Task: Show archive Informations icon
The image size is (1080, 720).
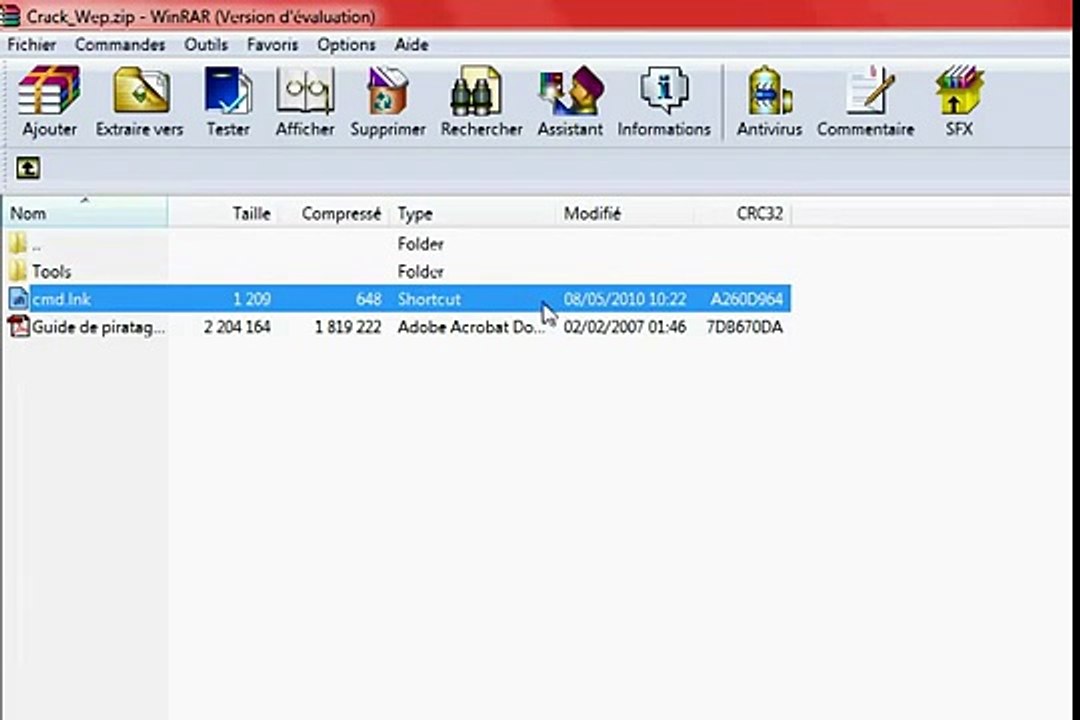Action: point(664,90)
